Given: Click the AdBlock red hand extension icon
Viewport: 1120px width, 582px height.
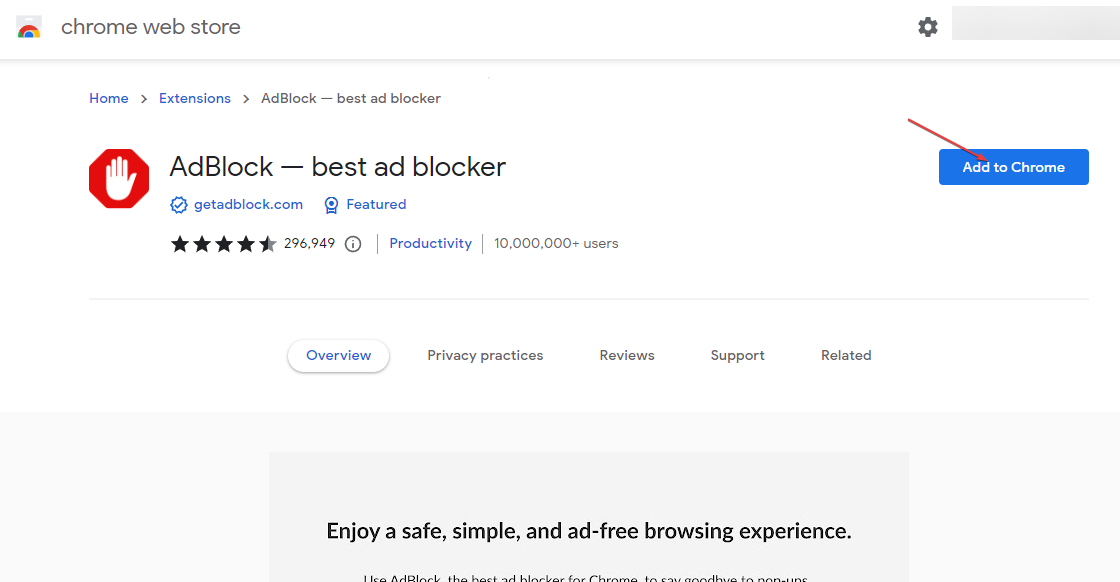Looking at the screenshot, I should click(x=118, y=178).
